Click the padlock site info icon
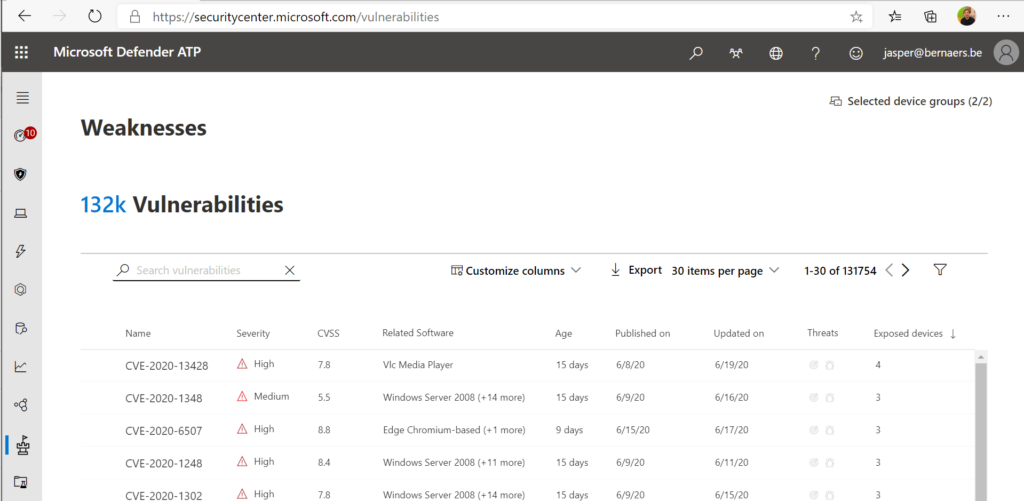The image size is (1024, 501). (135, 17)
